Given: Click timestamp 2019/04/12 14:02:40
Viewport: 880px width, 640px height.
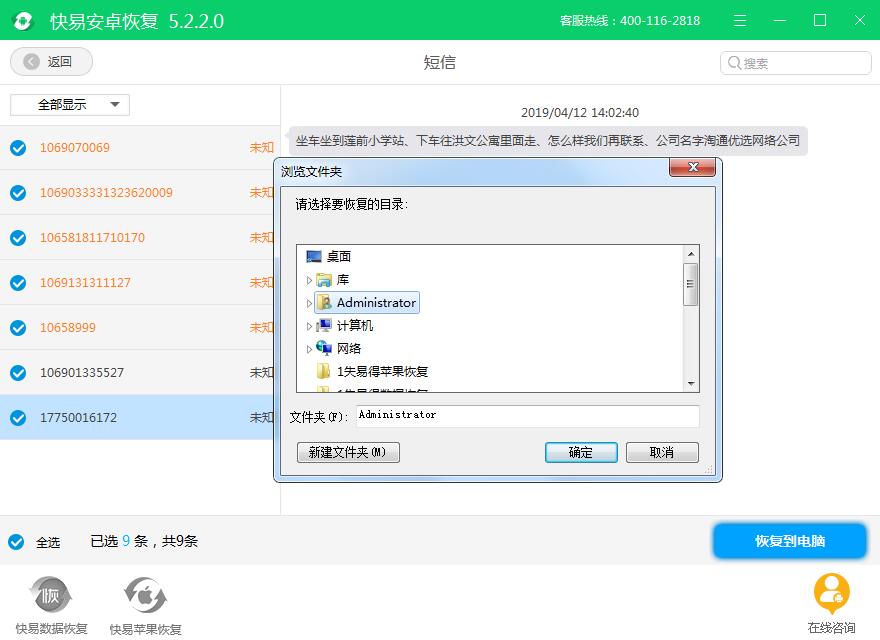Looking at the screenshot, I should tap(580, 112).
